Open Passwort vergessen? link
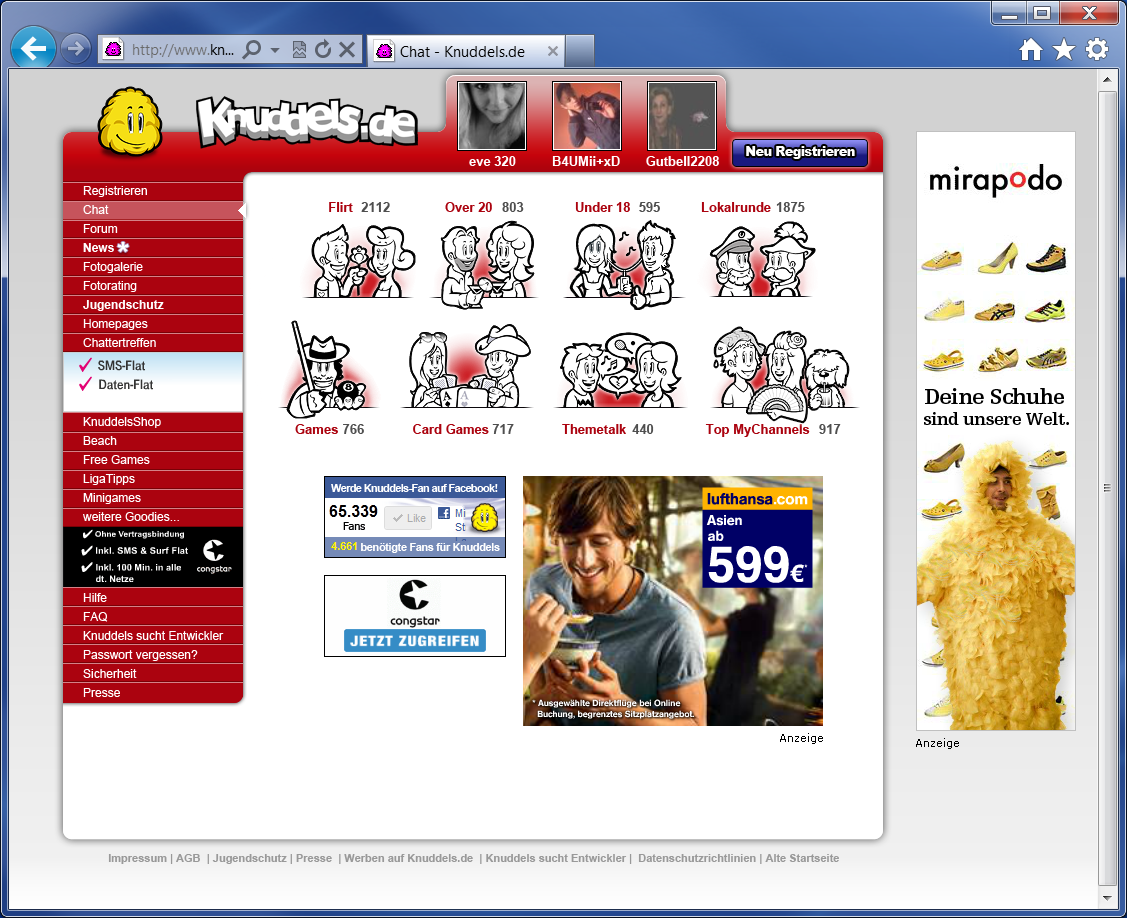Image resolution: width=1127 pixels, height=918 pixels. [x=153, y=655]
